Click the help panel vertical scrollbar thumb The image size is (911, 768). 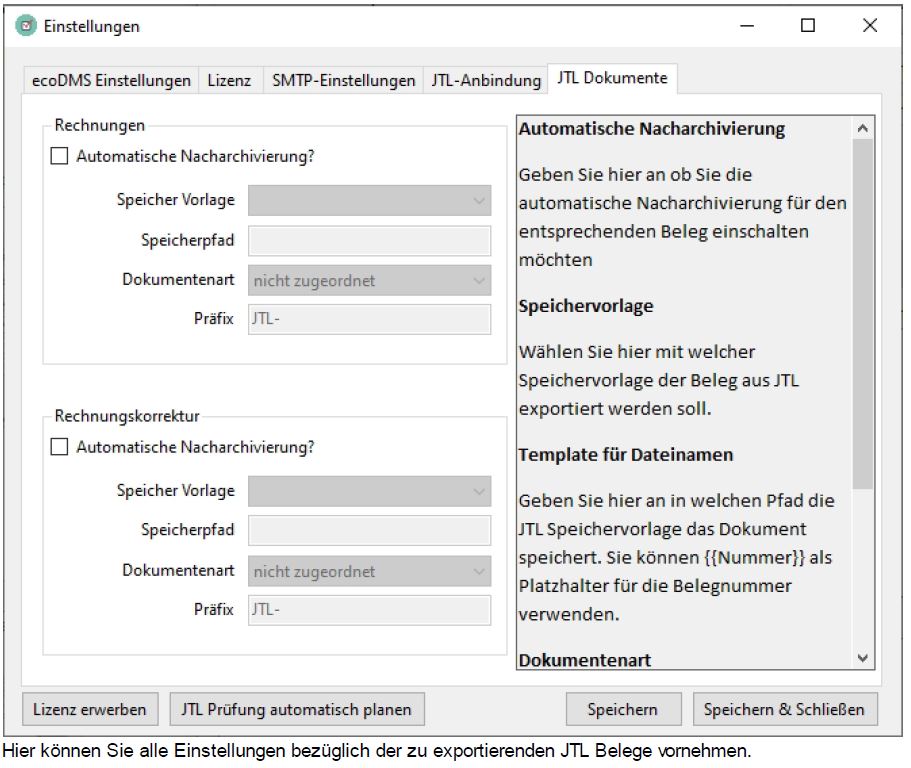click(x=863, y=314)
